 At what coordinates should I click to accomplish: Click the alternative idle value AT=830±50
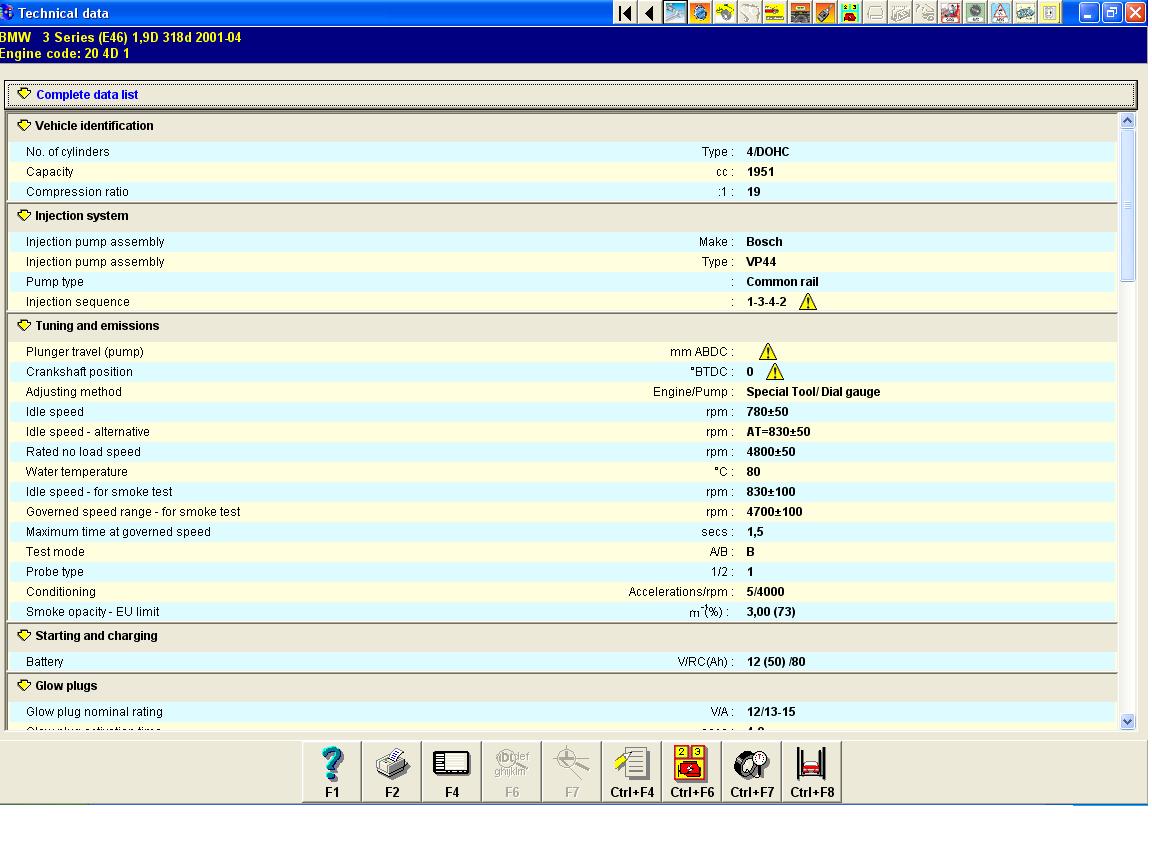[x=778, y=432]
